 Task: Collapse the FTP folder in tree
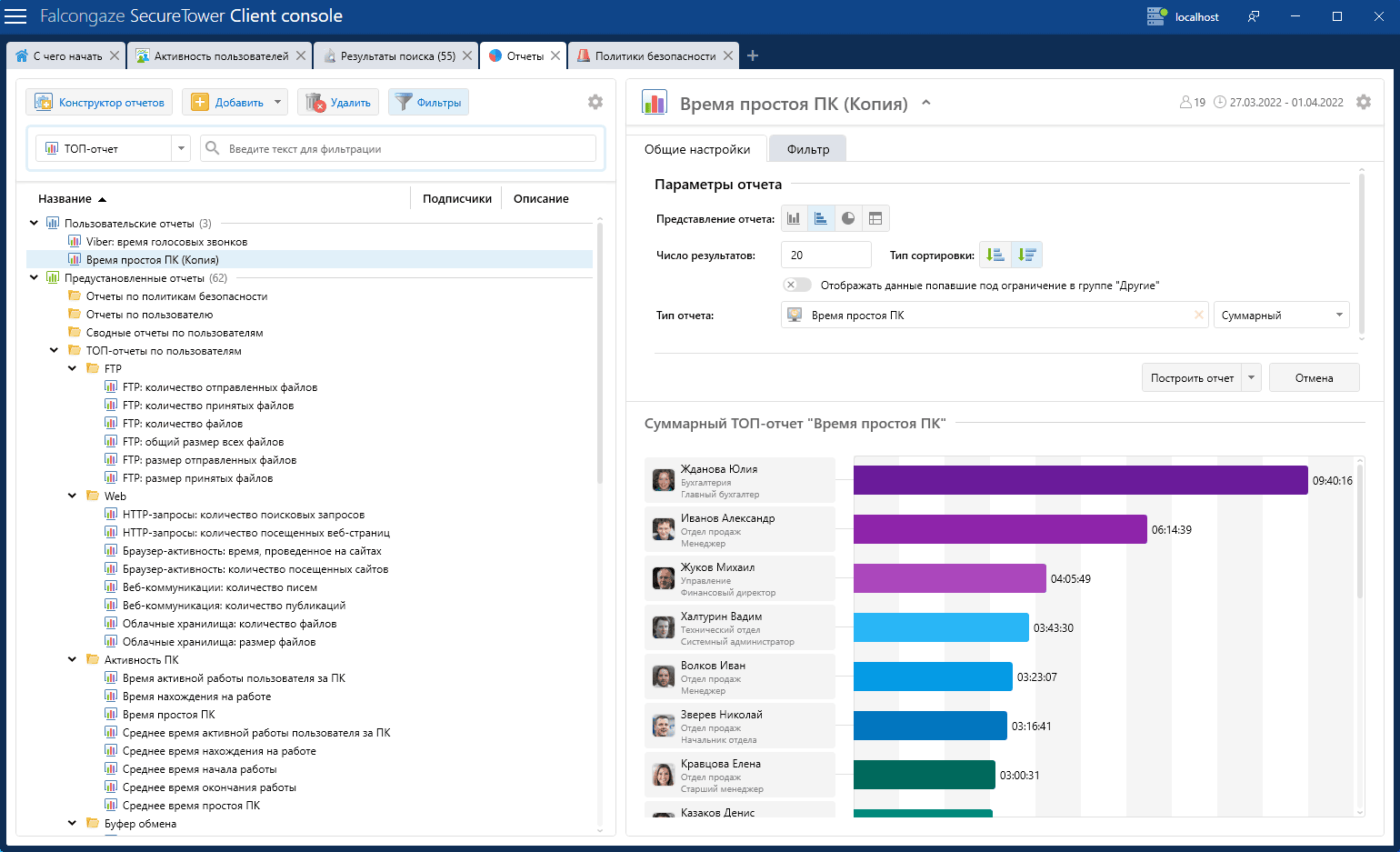tap(73, 369)
